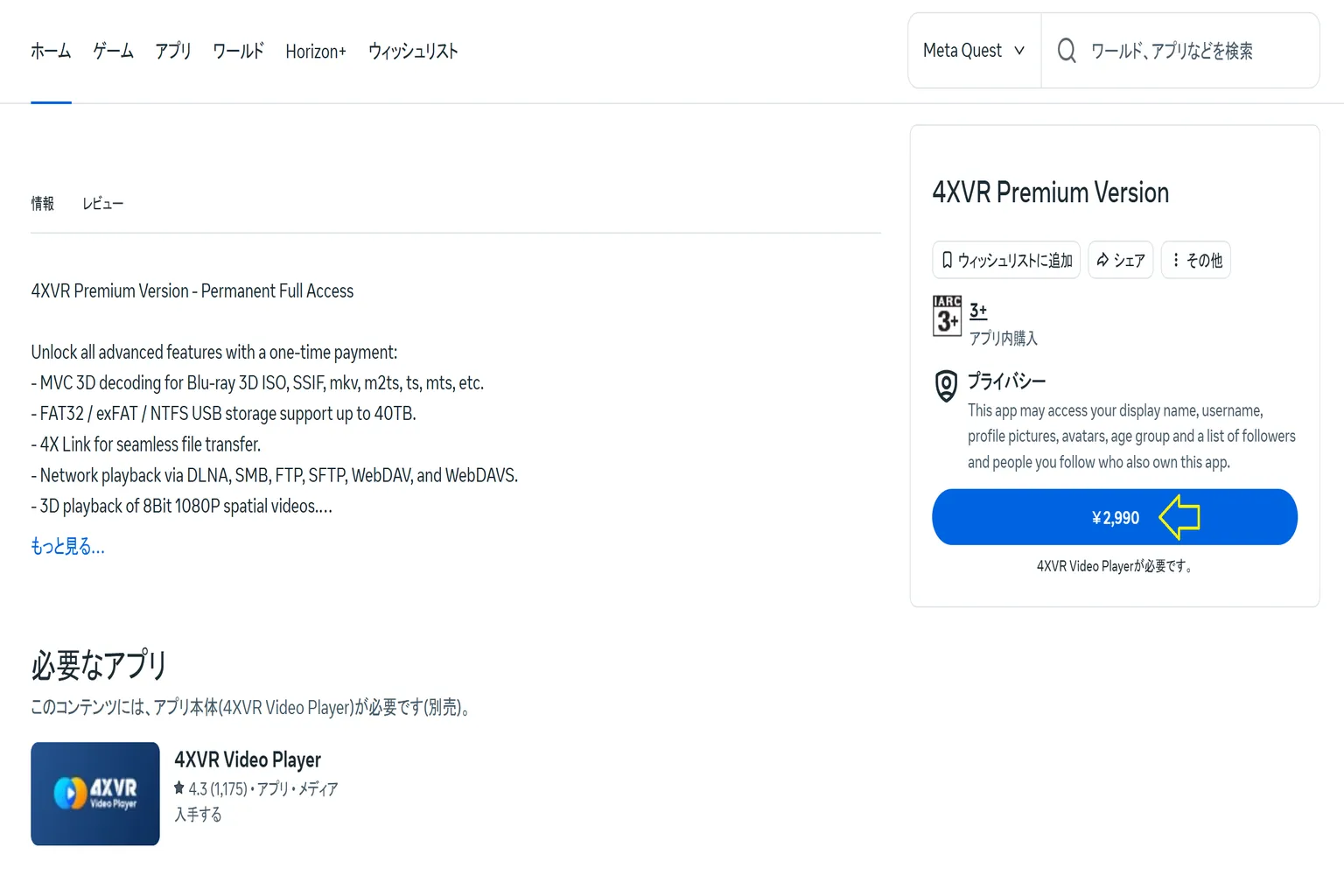Open the Horizon+ tab
1344x896 pixels.
(x=316, y=52)
